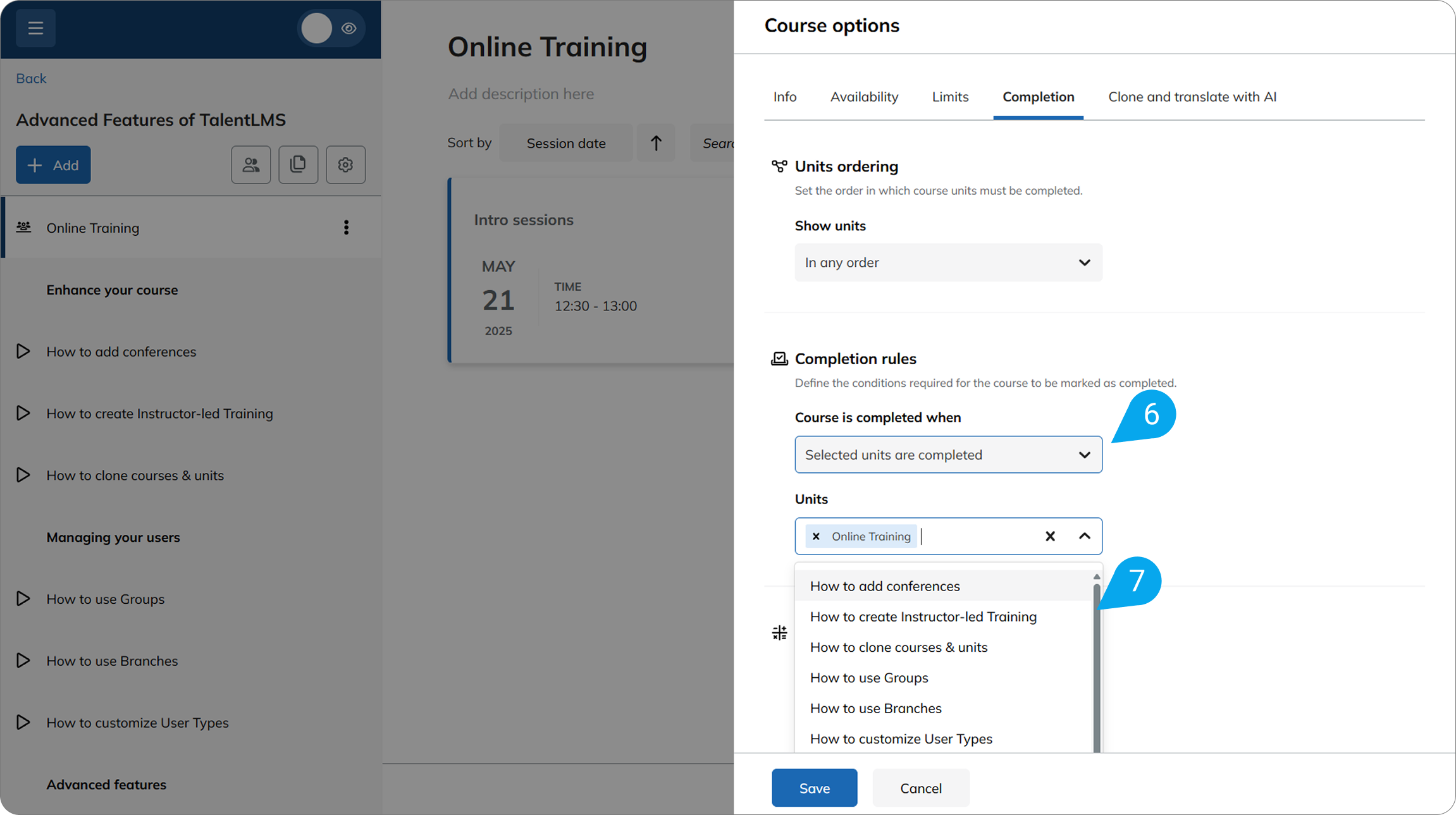The width and height of the screenshot is (1456, 815).
Task: Save course options
Action: 814,788
